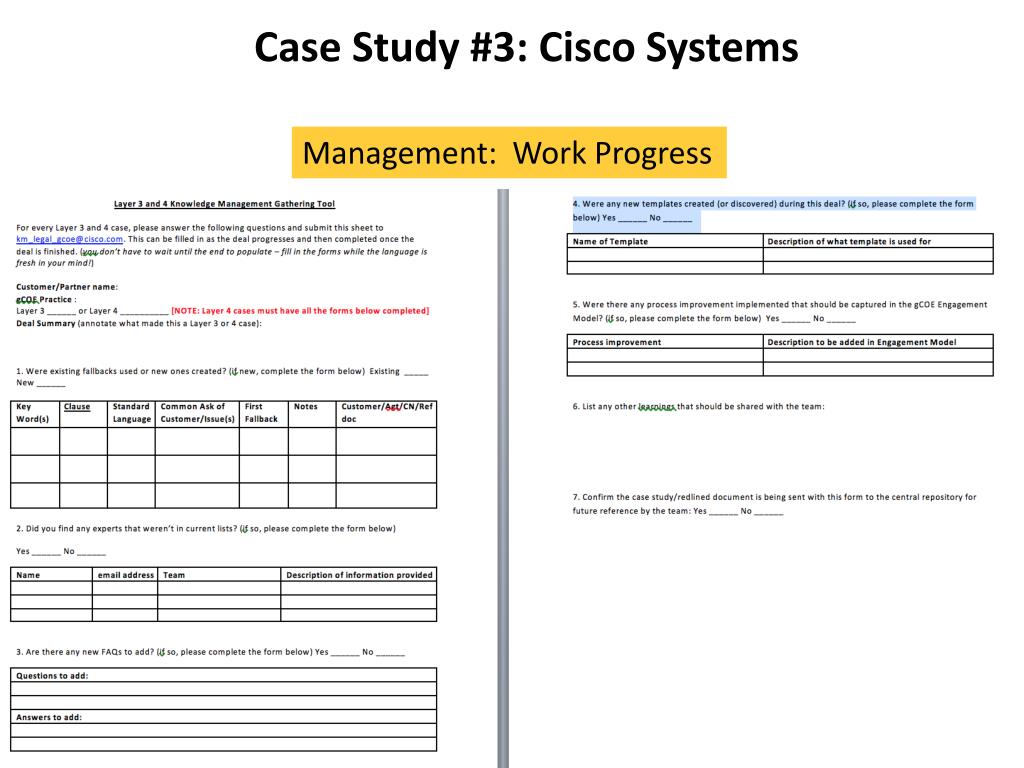
Task: Click the 'Standard Language' column header
Action: point(131,413)
